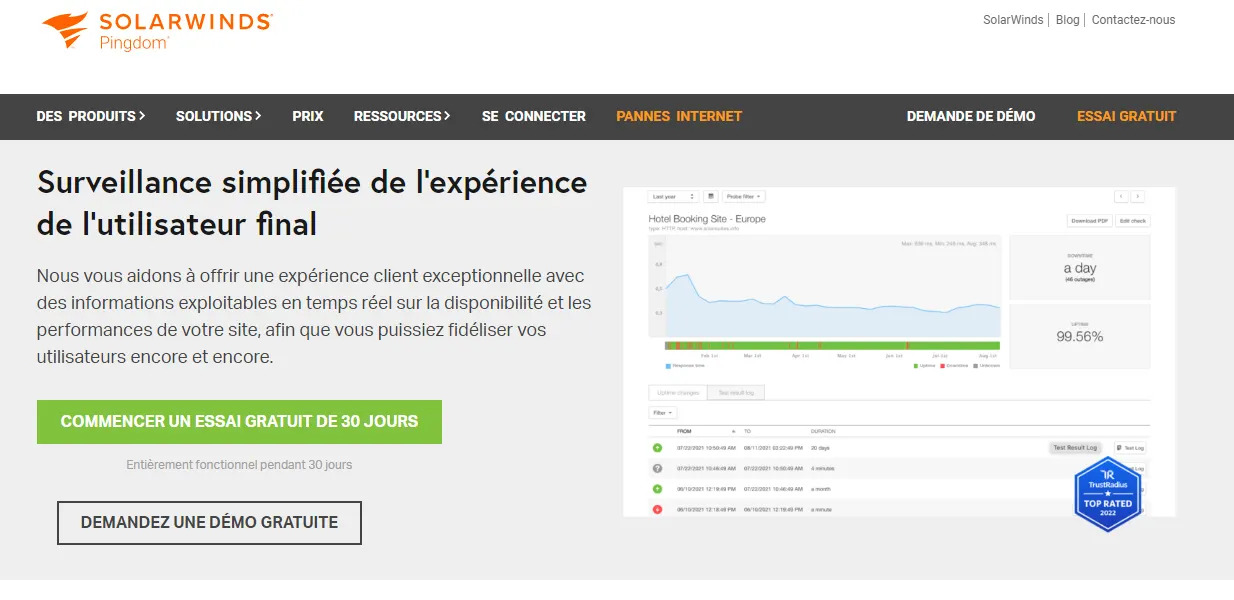
Task: Open Pannes Internet page
Action: (x=679, y=116)
